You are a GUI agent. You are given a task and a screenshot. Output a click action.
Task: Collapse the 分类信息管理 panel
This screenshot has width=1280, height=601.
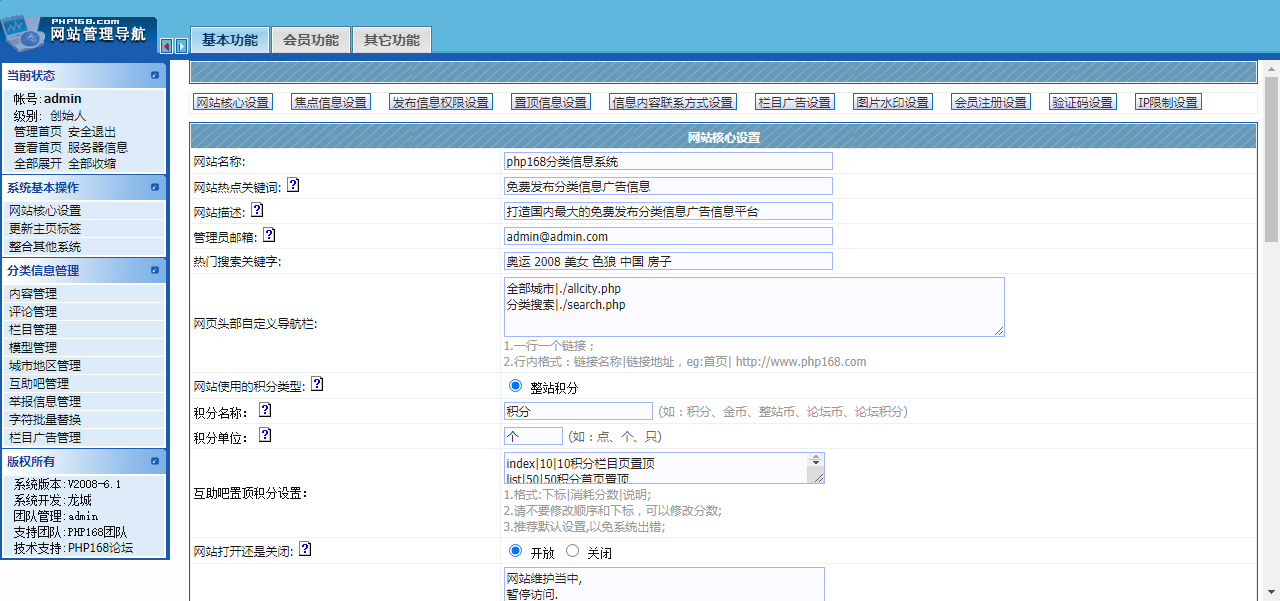coord(155,270)
